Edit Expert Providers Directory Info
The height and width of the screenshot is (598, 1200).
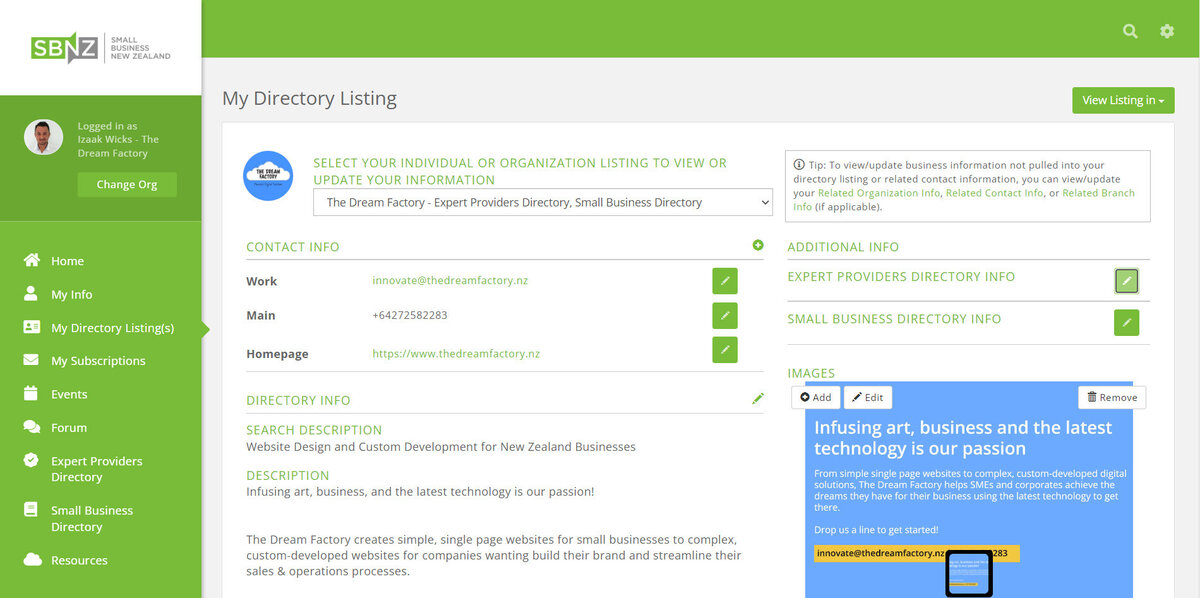[x=1126, y=281]
